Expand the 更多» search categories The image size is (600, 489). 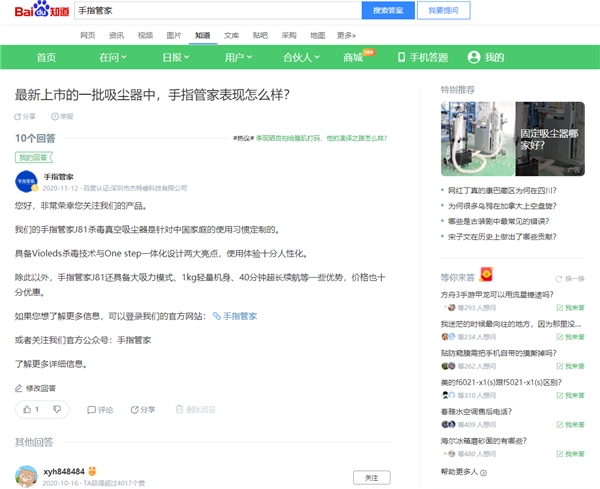click(346, 35)
